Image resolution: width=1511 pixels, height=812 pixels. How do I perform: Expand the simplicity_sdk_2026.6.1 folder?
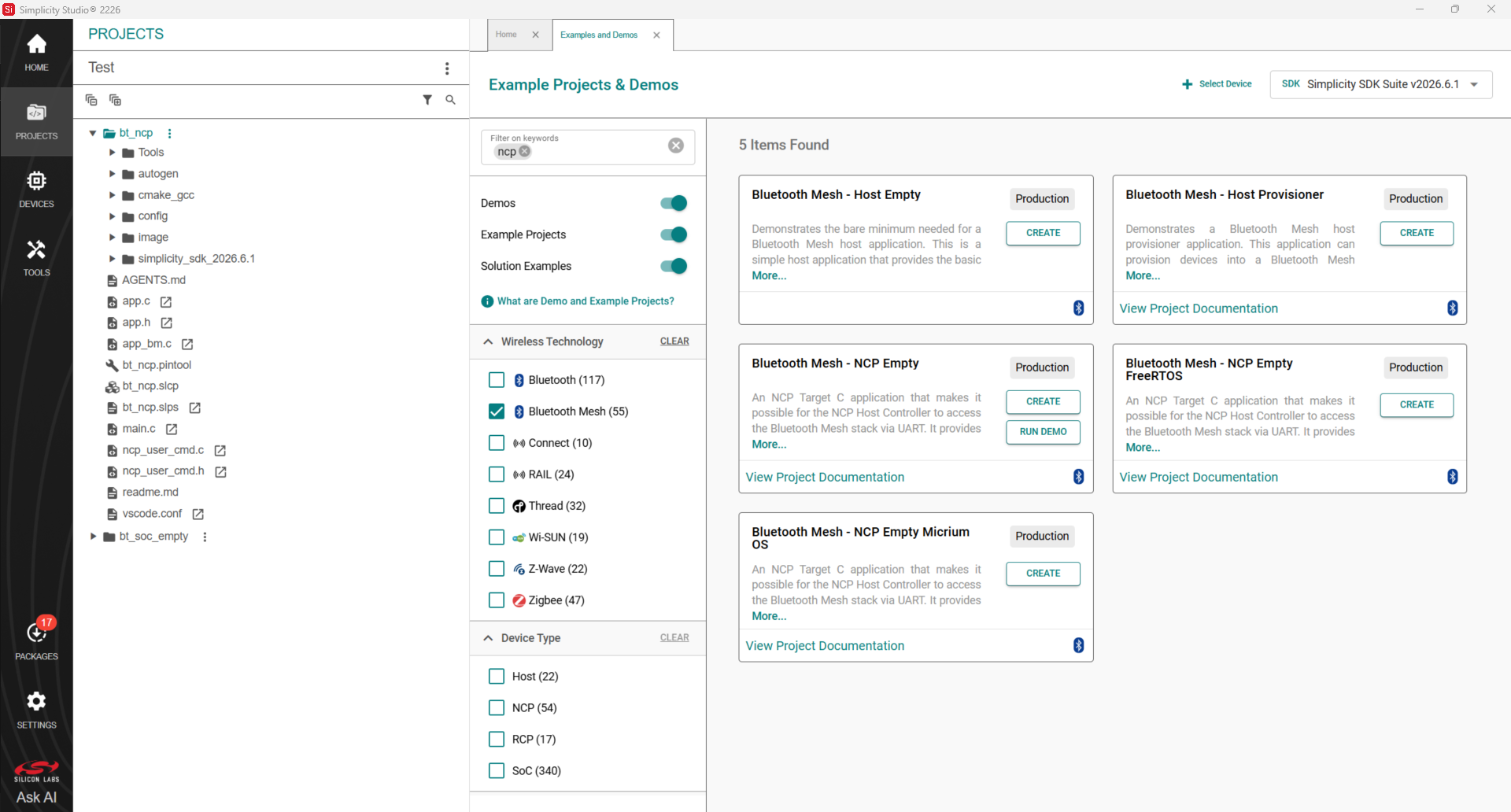(x=112, y=259)
